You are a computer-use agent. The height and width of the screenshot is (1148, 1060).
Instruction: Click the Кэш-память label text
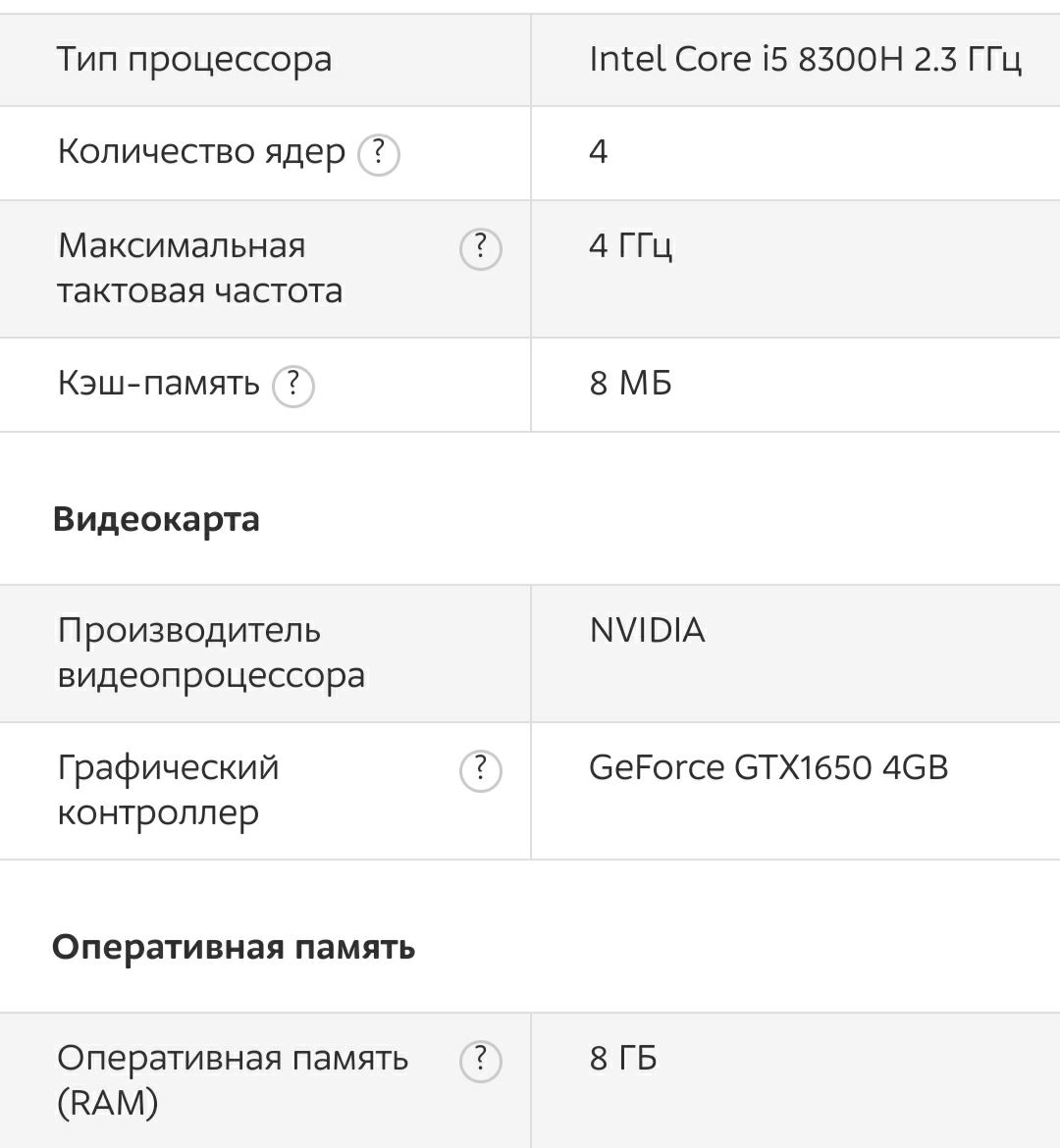pyautogui.click(x=158, y=383)
